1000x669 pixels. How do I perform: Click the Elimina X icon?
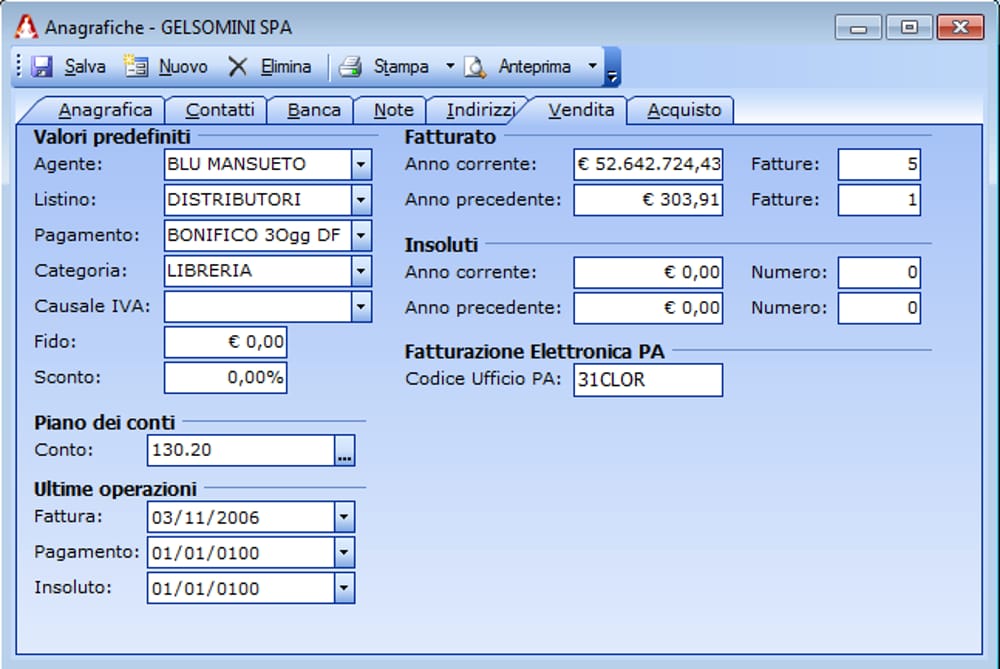237,67
